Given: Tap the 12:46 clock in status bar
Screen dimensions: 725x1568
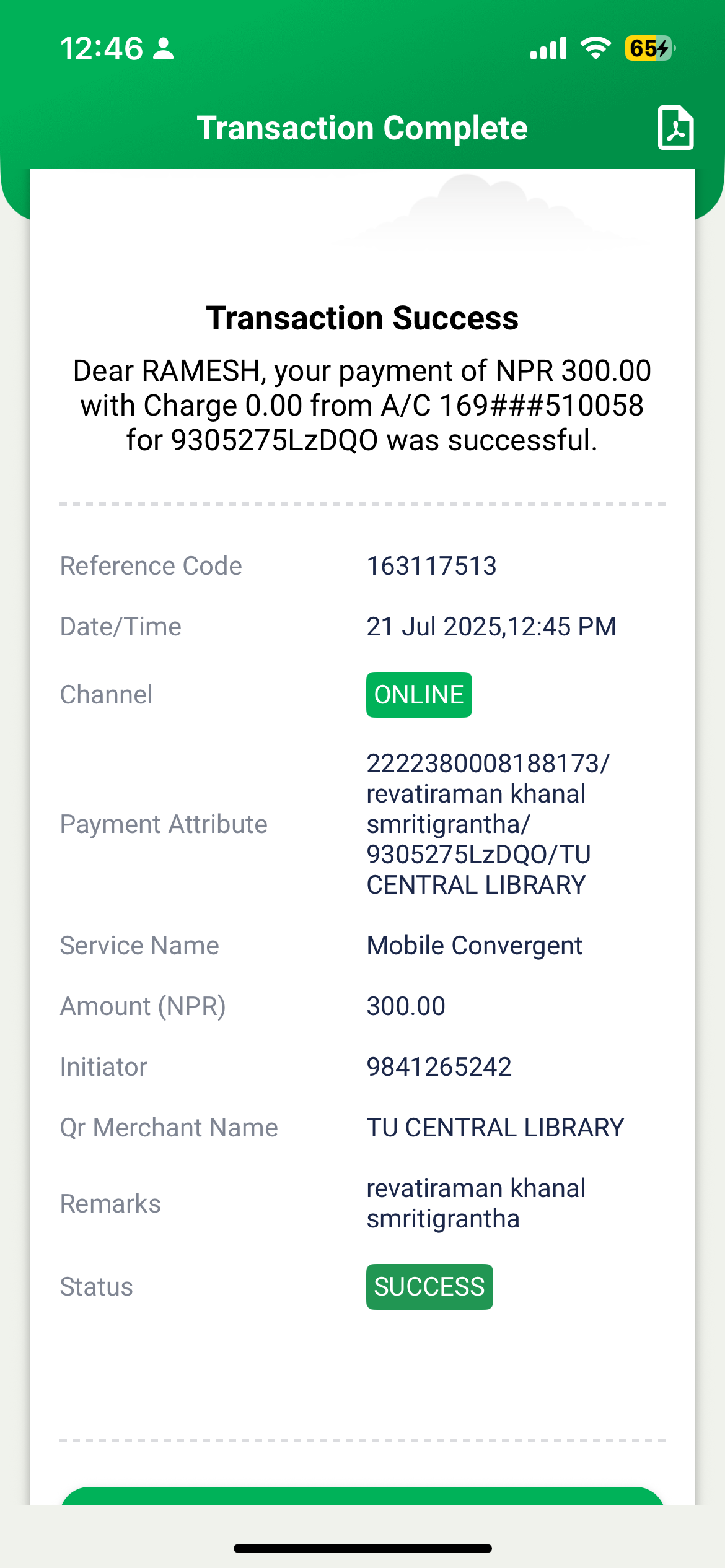Looking at the screenshot, I should 102,48.
